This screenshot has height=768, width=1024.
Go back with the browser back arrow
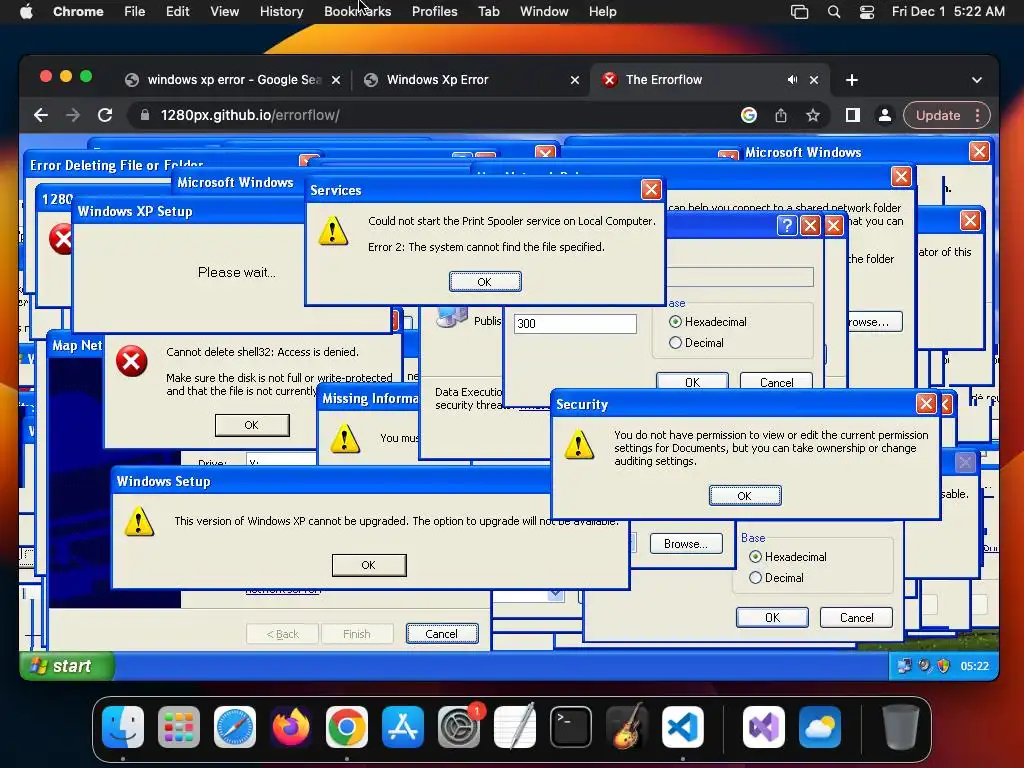(40, 115)
